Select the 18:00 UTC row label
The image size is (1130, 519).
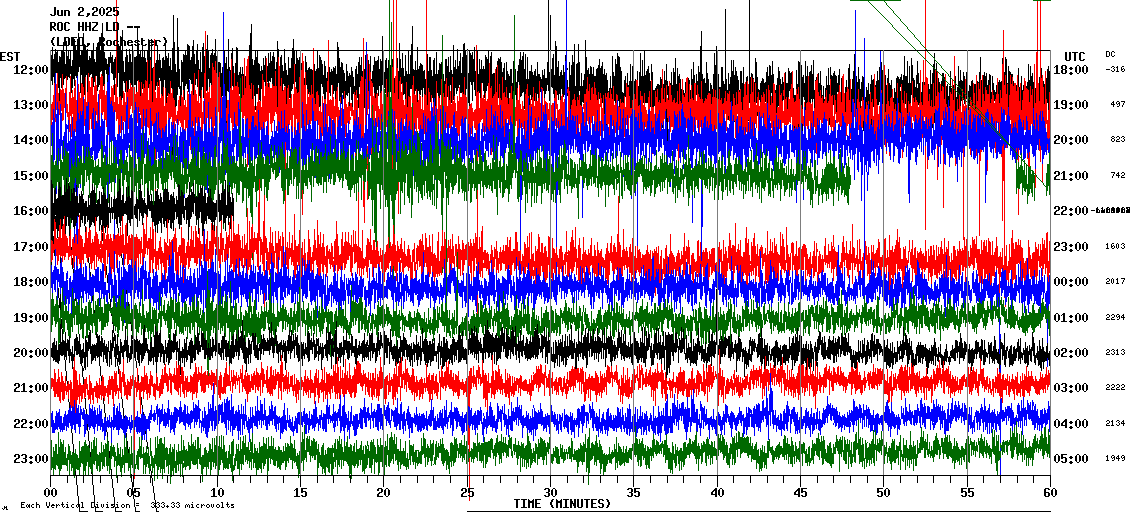(1072, 70)
